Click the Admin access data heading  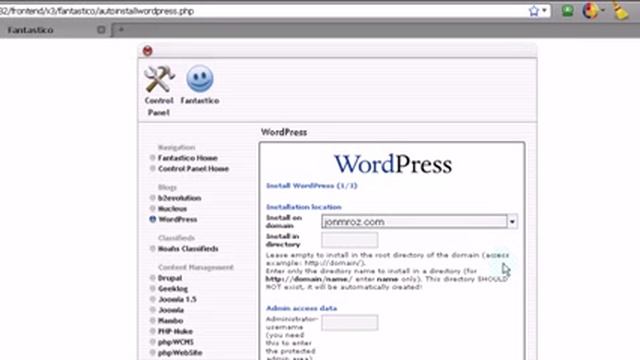[302, 308]
